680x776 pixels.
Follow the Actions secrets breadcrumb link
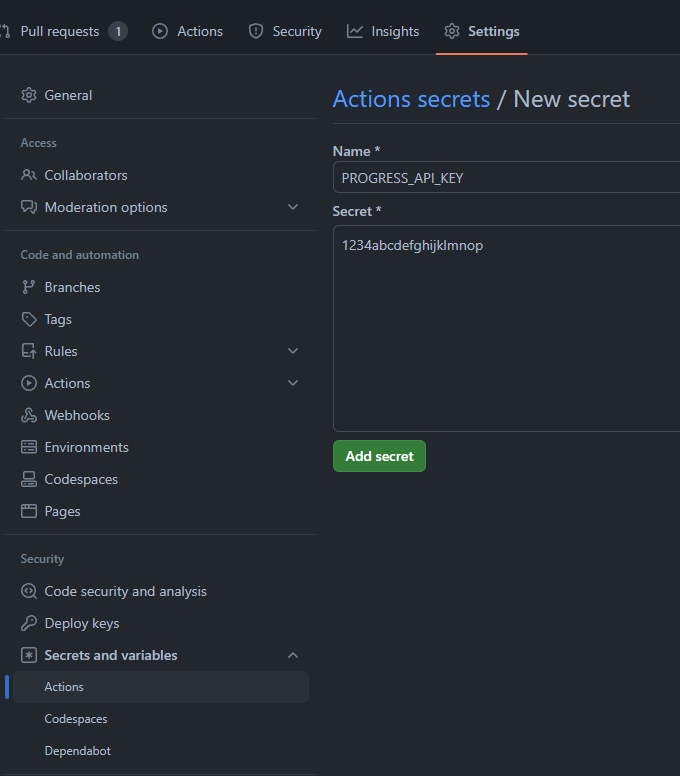tap(411, 99)
